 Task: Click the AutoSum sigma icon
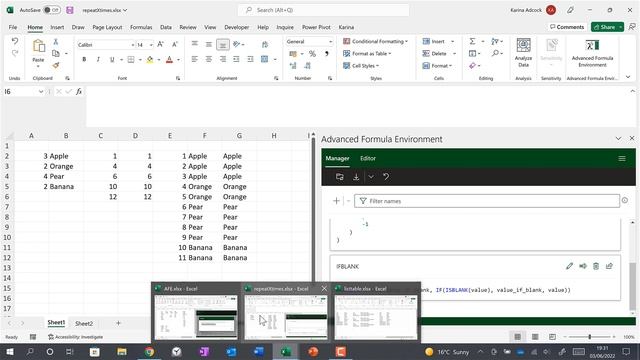(x=472, y=41)
